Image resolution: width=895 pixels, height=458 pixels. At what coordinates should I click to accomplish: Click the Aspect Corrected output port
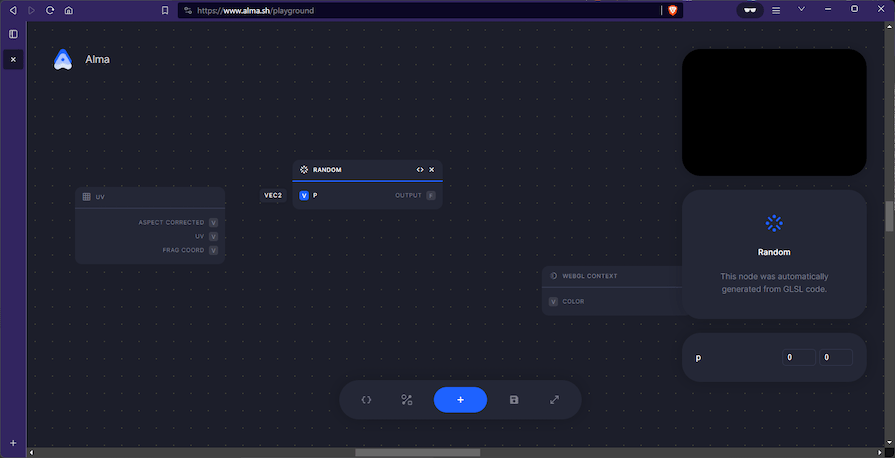coord(213,222)
